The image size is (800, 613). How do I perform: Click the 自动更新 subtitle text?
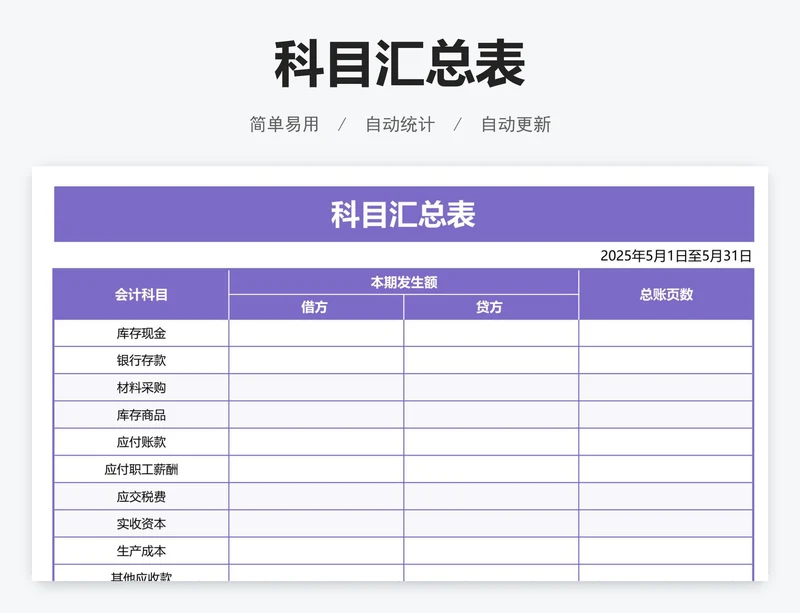(516, 125)
